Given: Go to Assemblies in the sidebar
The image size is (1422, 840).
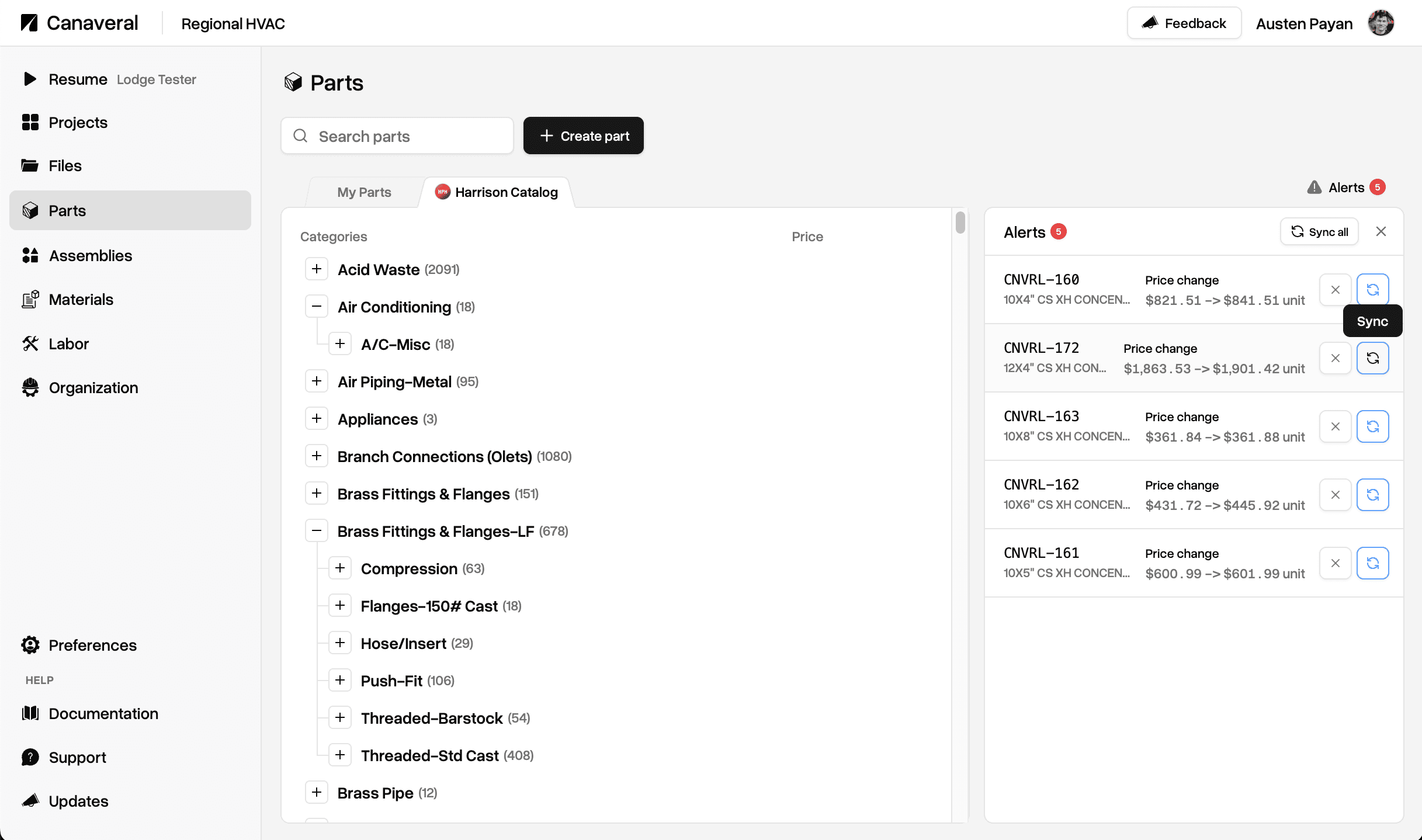Looking at the screenshot, I should point(130,256).
